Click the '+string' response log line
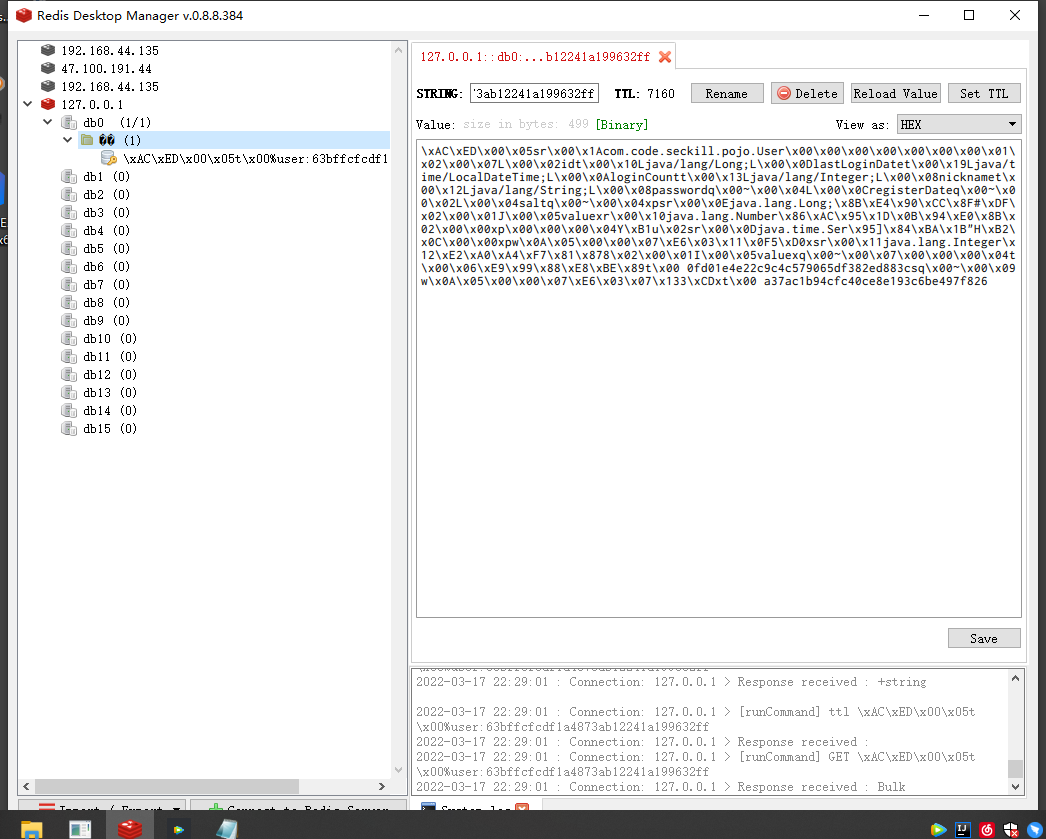The image size is (1046, 839). coord(671,682)
